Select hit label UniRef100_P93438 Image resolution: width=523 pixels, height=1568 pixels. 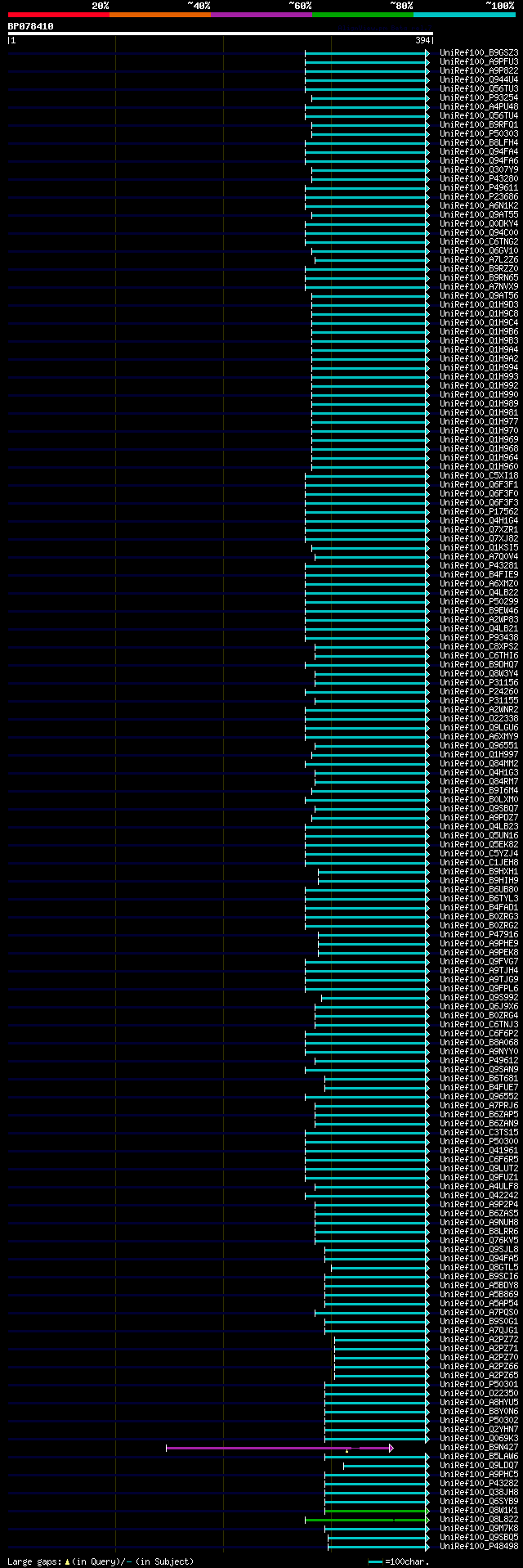coord(479,637)
